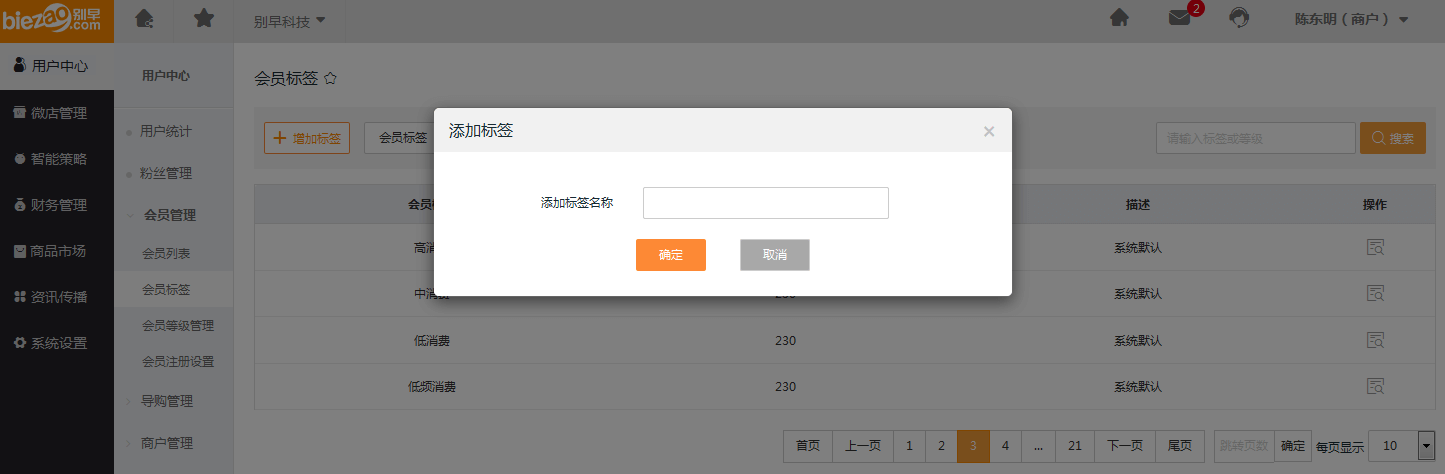Star the 会员标签 page title
This screenshot has width=1445, height=474.
pos(331,78)
